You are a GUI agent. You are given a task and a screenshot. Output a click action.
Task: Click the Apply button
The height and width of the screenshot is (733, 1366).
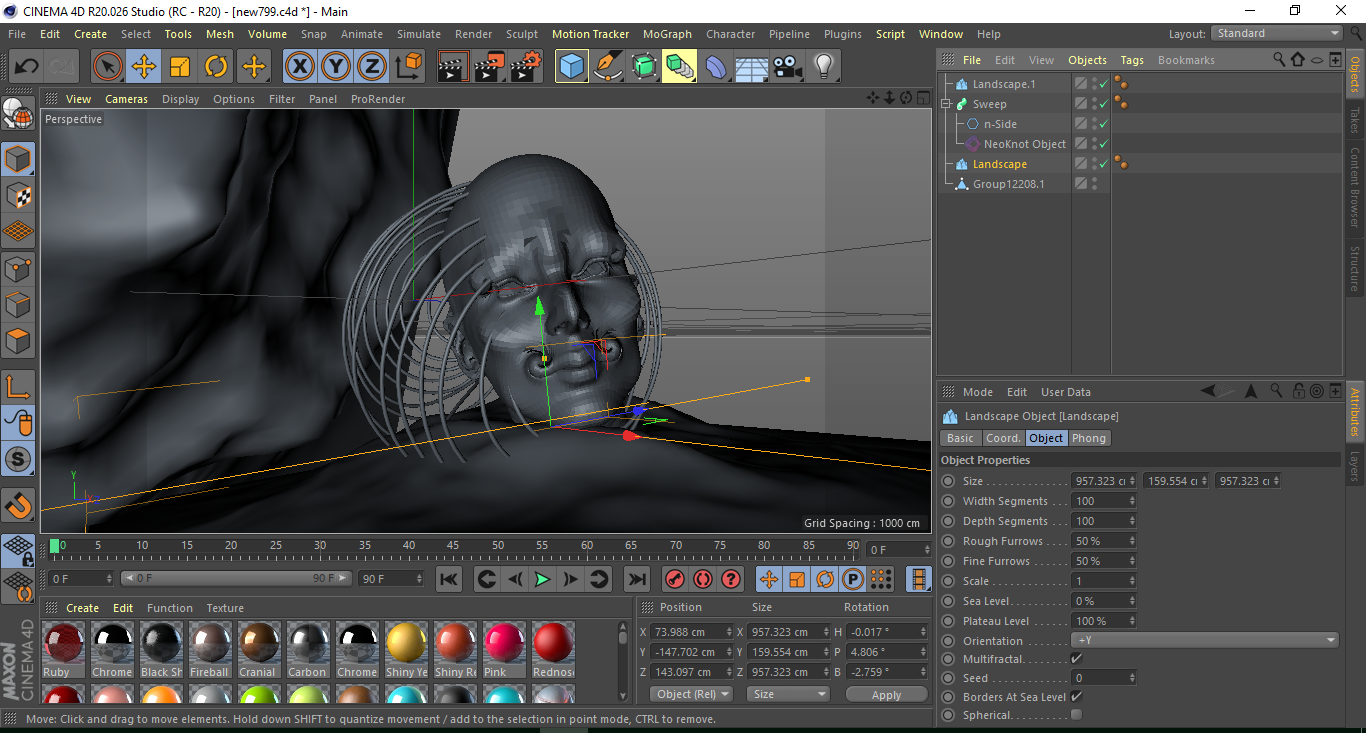886,694
